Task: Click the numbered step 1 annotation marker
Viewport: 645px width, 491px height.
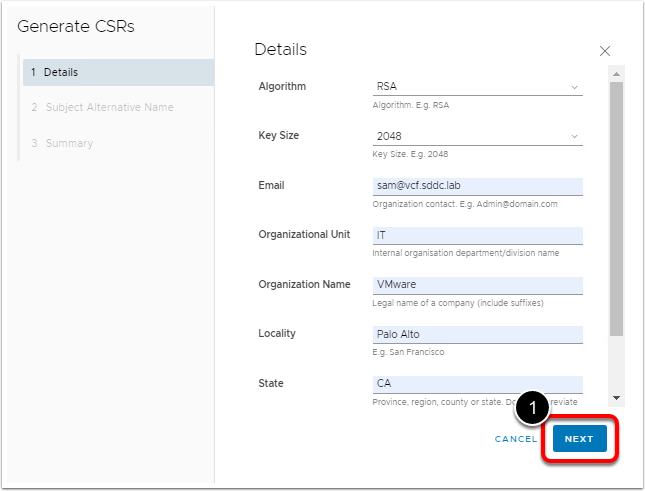Action: [535, 408]
